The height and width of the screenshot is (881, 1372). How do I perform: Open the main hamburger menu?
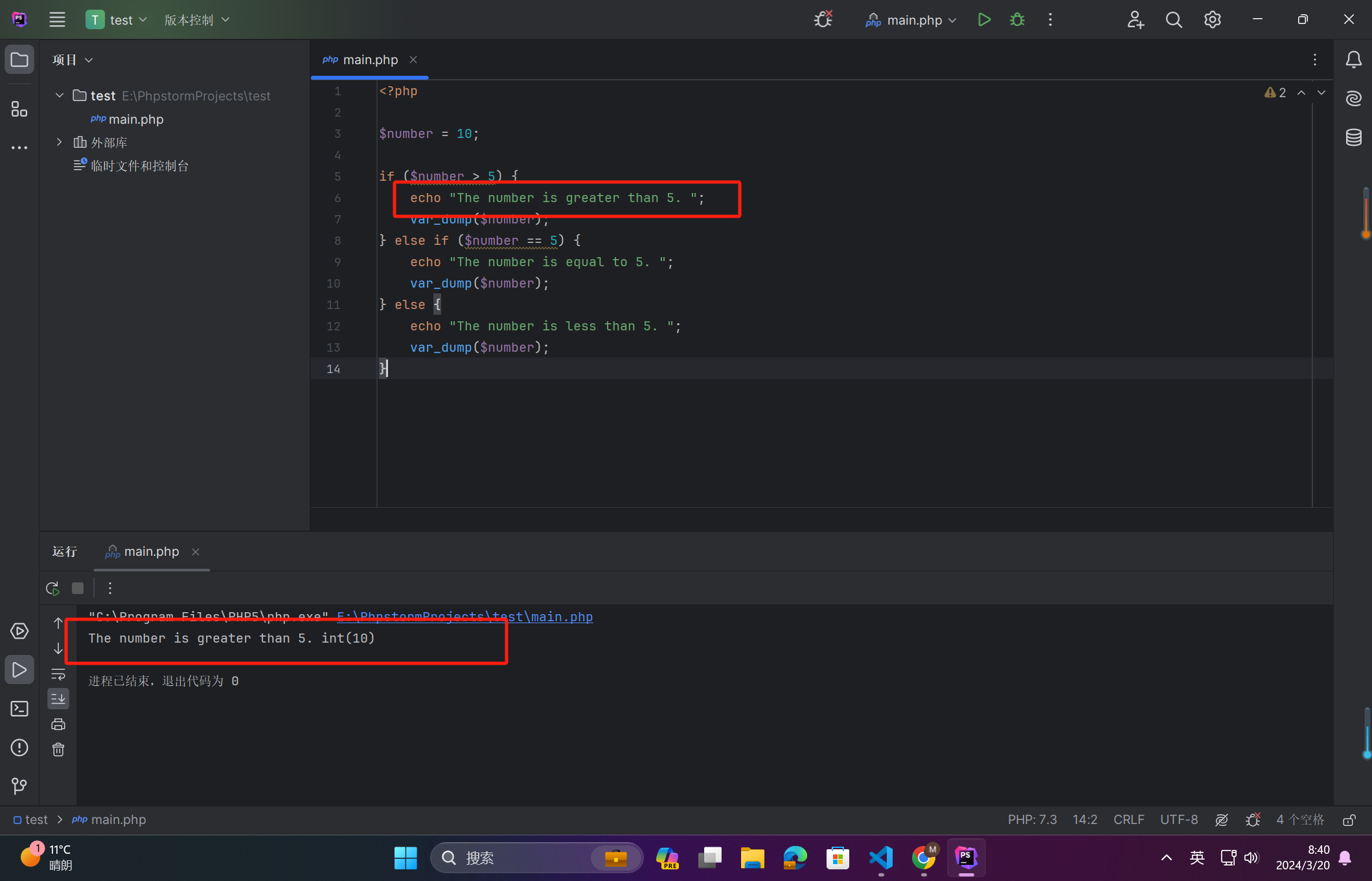click(57, 20)
